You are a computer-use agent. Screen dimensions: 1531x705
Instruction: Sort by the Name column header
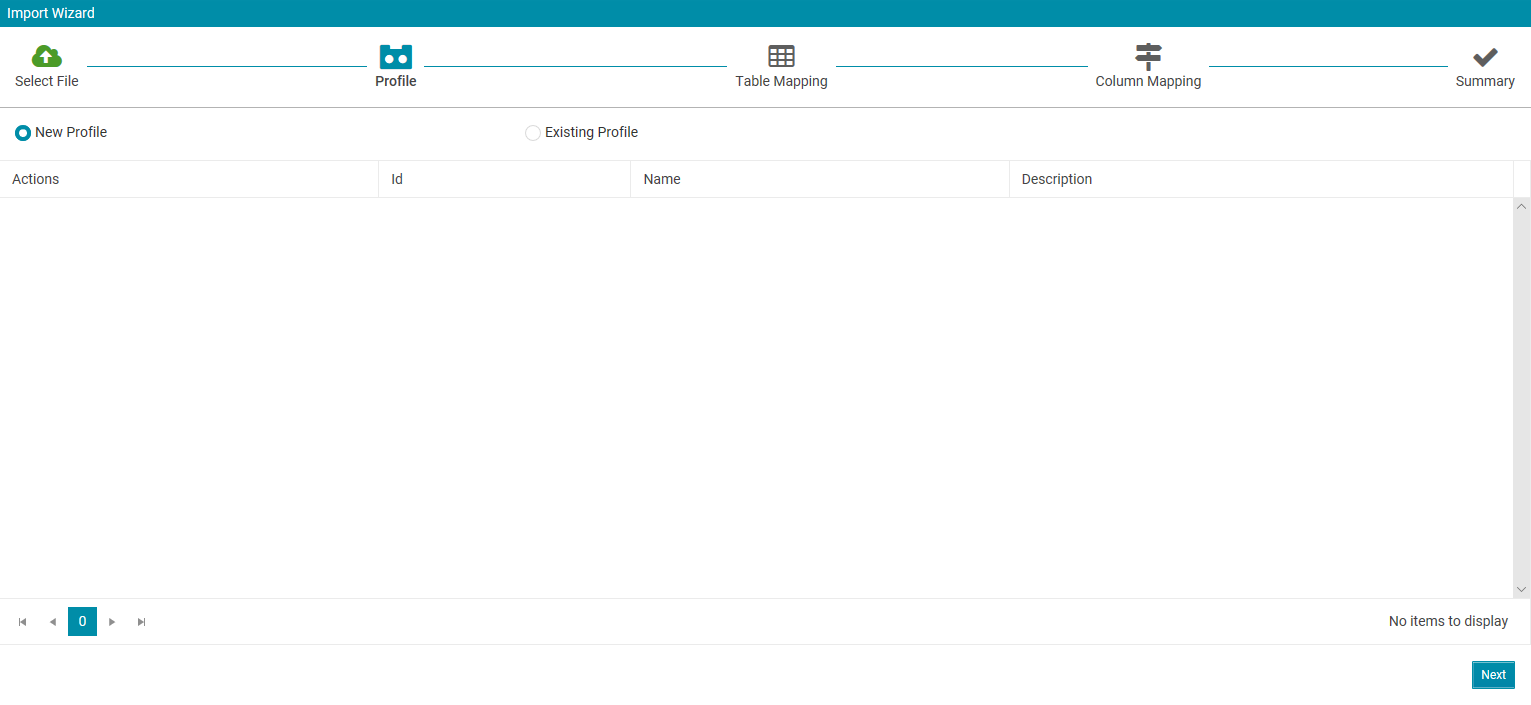coord(820,179)
